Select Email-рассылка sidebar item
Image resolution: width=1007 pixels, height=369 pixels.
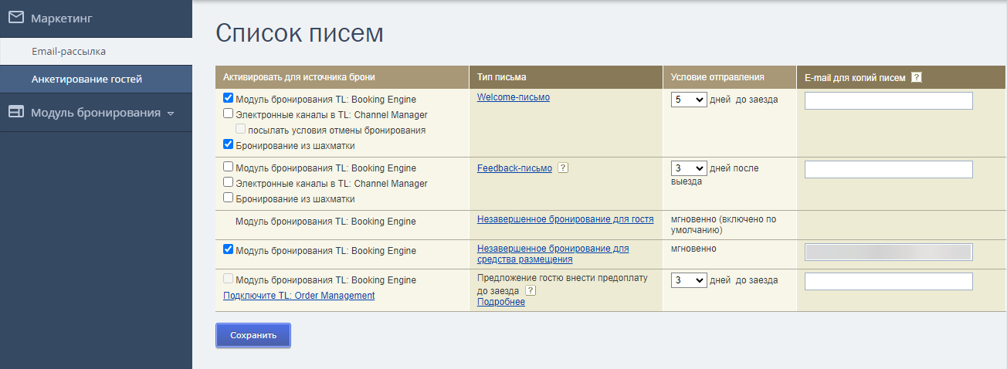click(96, 51)
